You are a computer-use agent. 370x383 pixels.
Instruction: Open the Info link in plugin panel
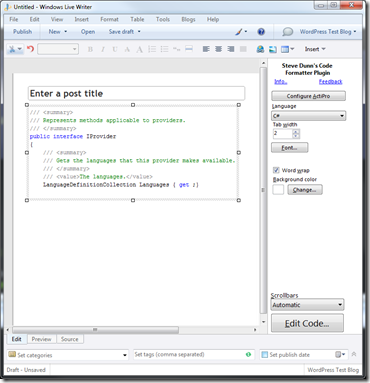pos(281,82)
